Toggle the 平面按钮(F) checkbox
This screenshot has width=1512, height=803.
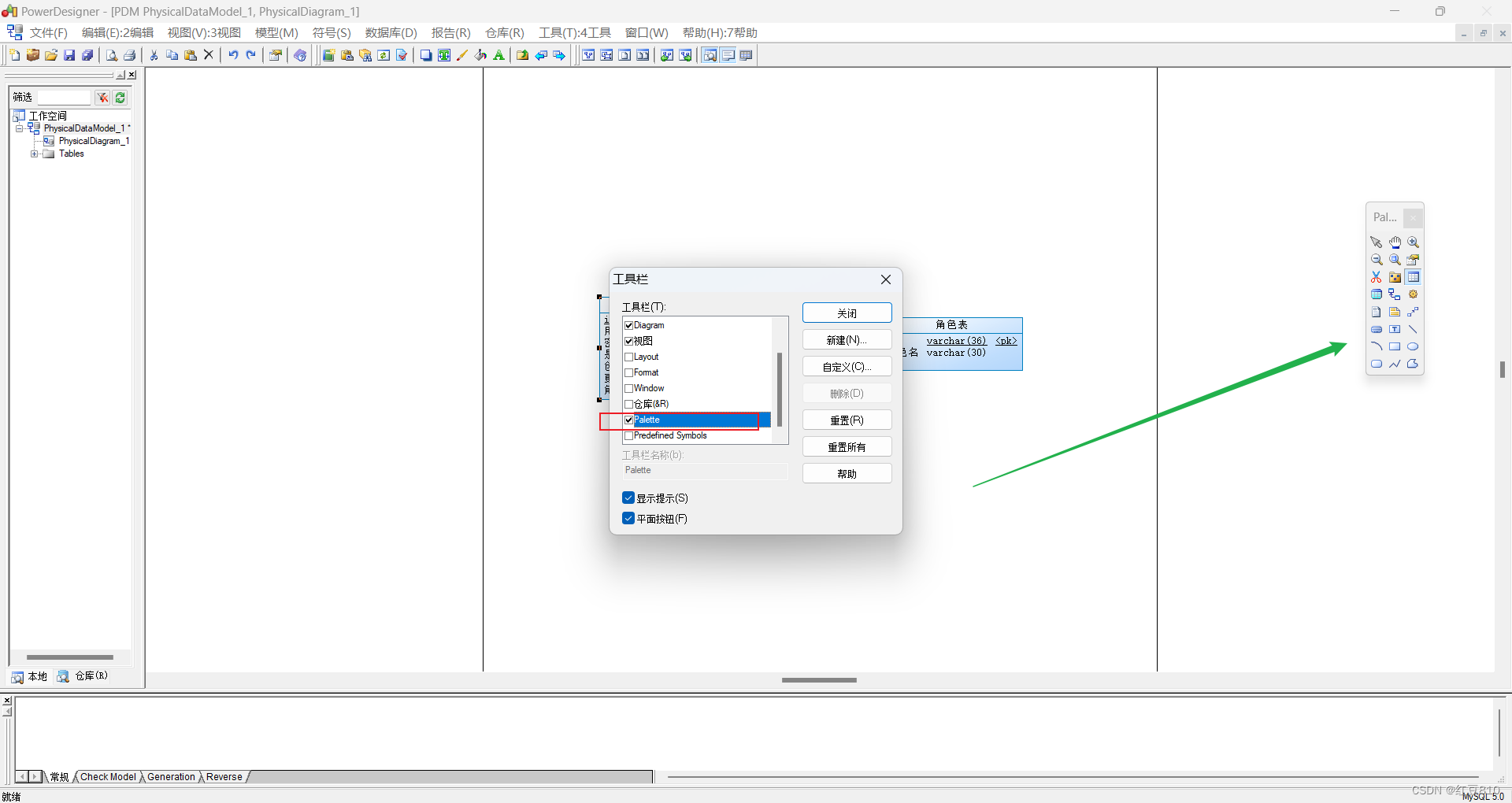(x=628, y=518)
